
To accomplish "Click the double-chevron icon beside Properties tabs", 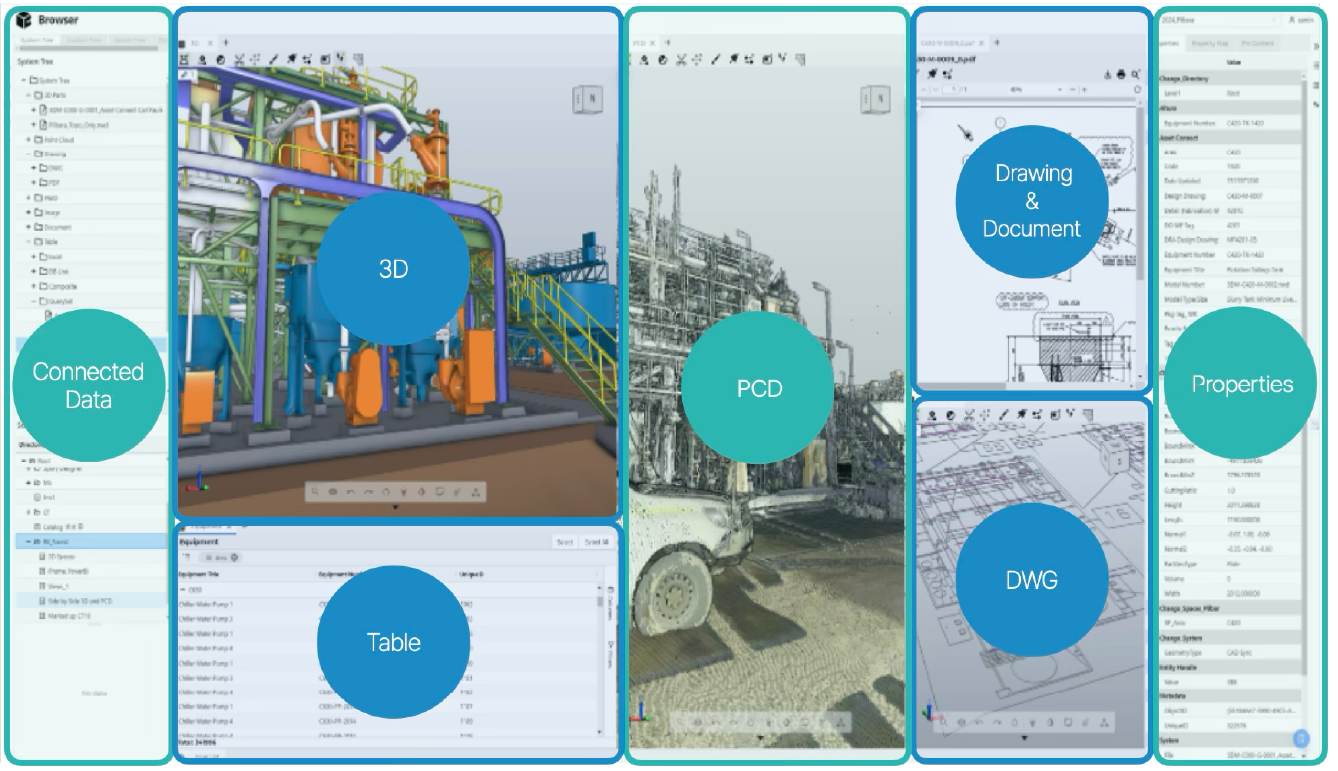I will (x=1315, y=45).
